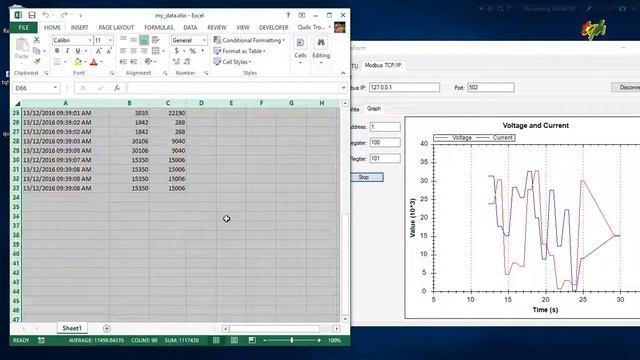Switch to FORMULAS ribbon tab
Viewport: 640px width, 360px height.
[x=159, y=27]
